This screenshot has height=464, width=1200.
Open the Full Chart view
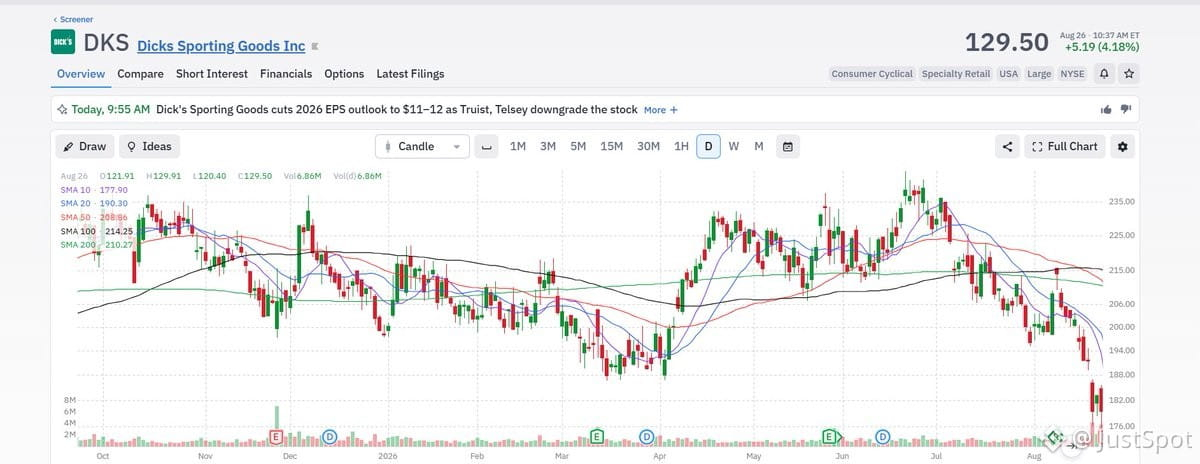(x=1064, y=146)
